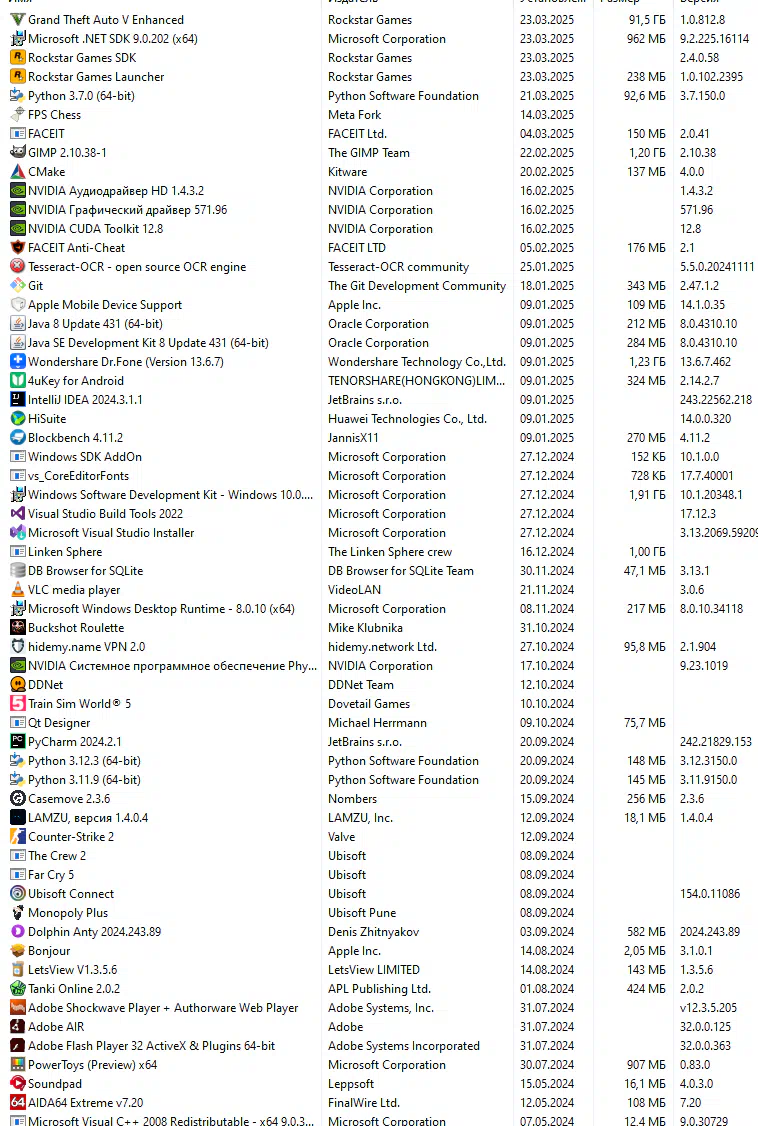The image size is (758, 1126).
Task: Click the Rockstar Games Launcher icon
Action: 17,76
